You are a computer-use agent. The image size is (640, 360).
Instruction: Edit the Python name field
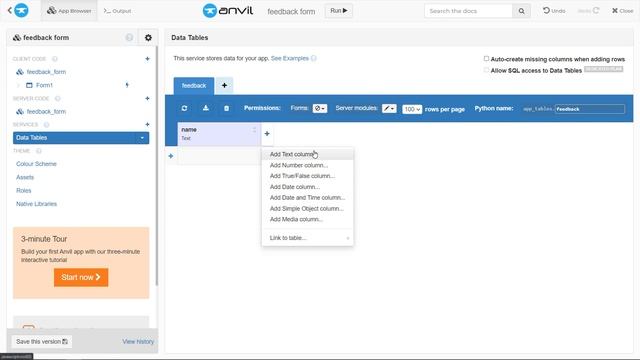(x=589, y=109)
